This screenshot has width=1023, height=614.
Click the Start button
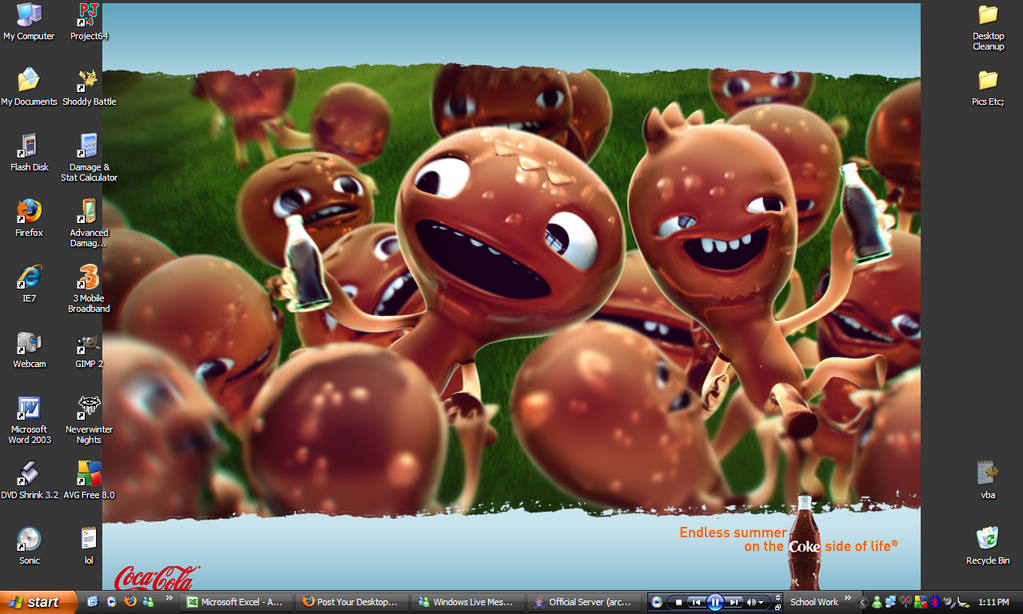click(x=38, y=602)
